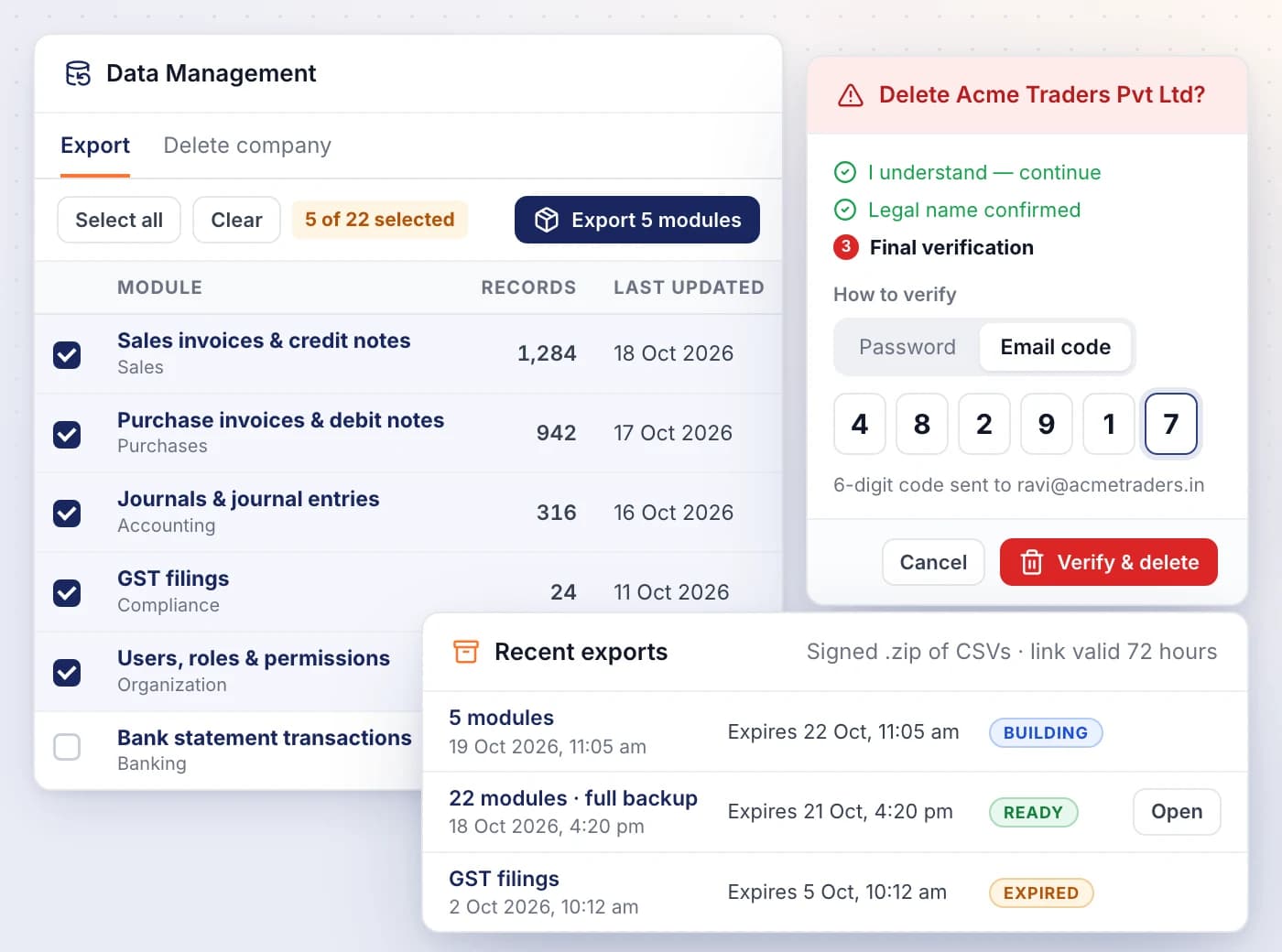Viewport: 1282px width, 952px height.
Task: Select Email code verification method
Action: click(1055, 347)
